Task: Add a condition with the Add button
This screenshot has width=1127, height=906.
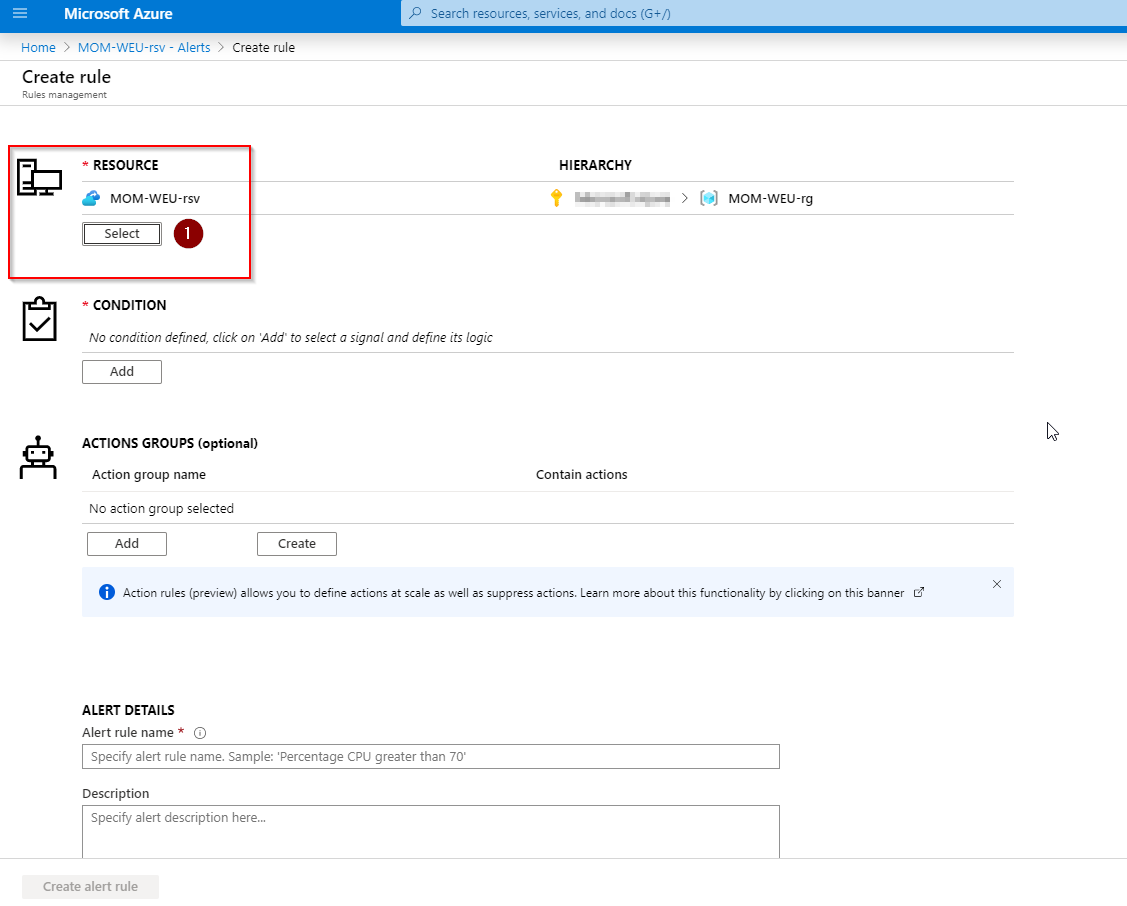Action: click(121, 371)
